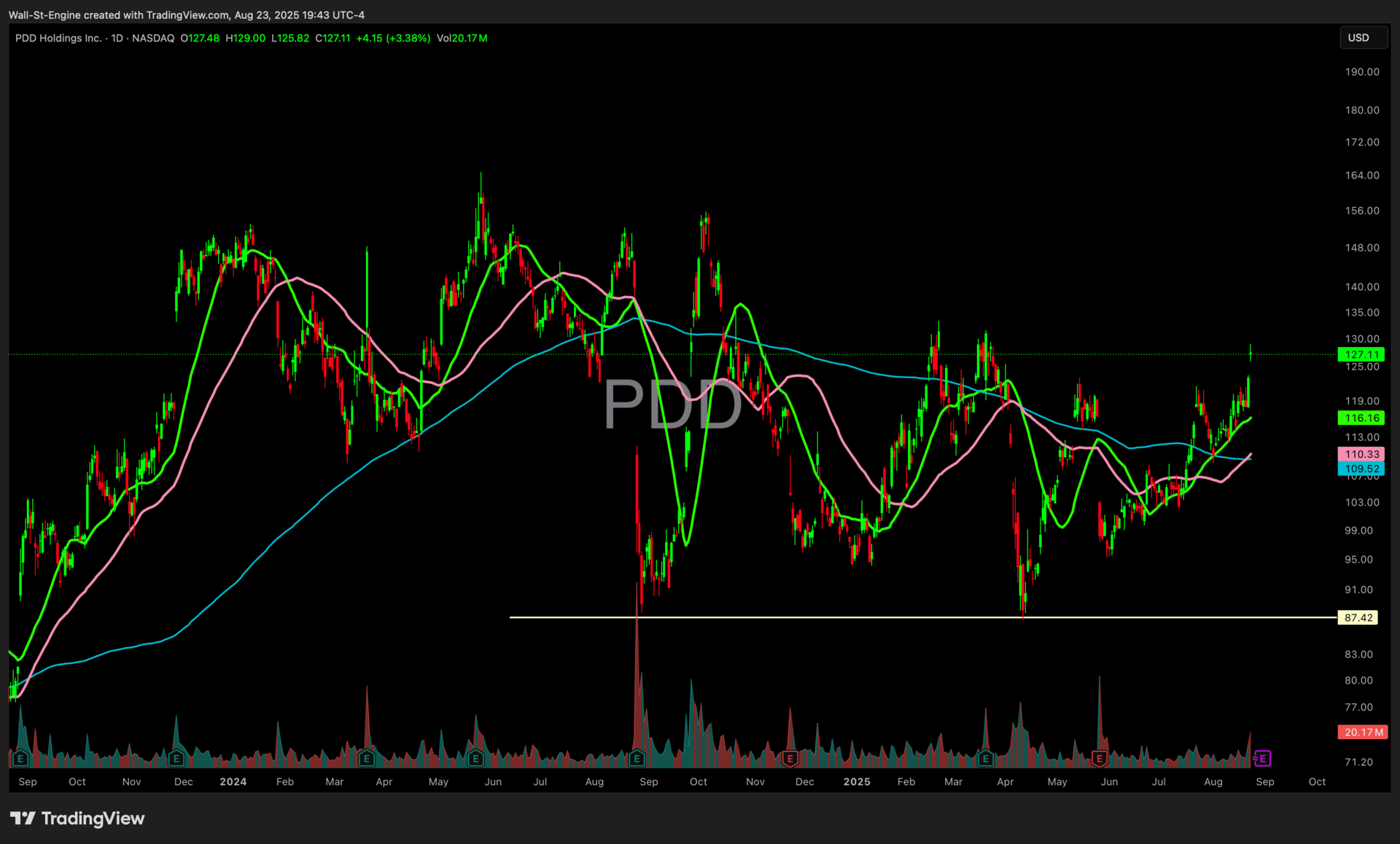
Task: Click the red earnings marker before June 2025
Action: click(1100, 759)
